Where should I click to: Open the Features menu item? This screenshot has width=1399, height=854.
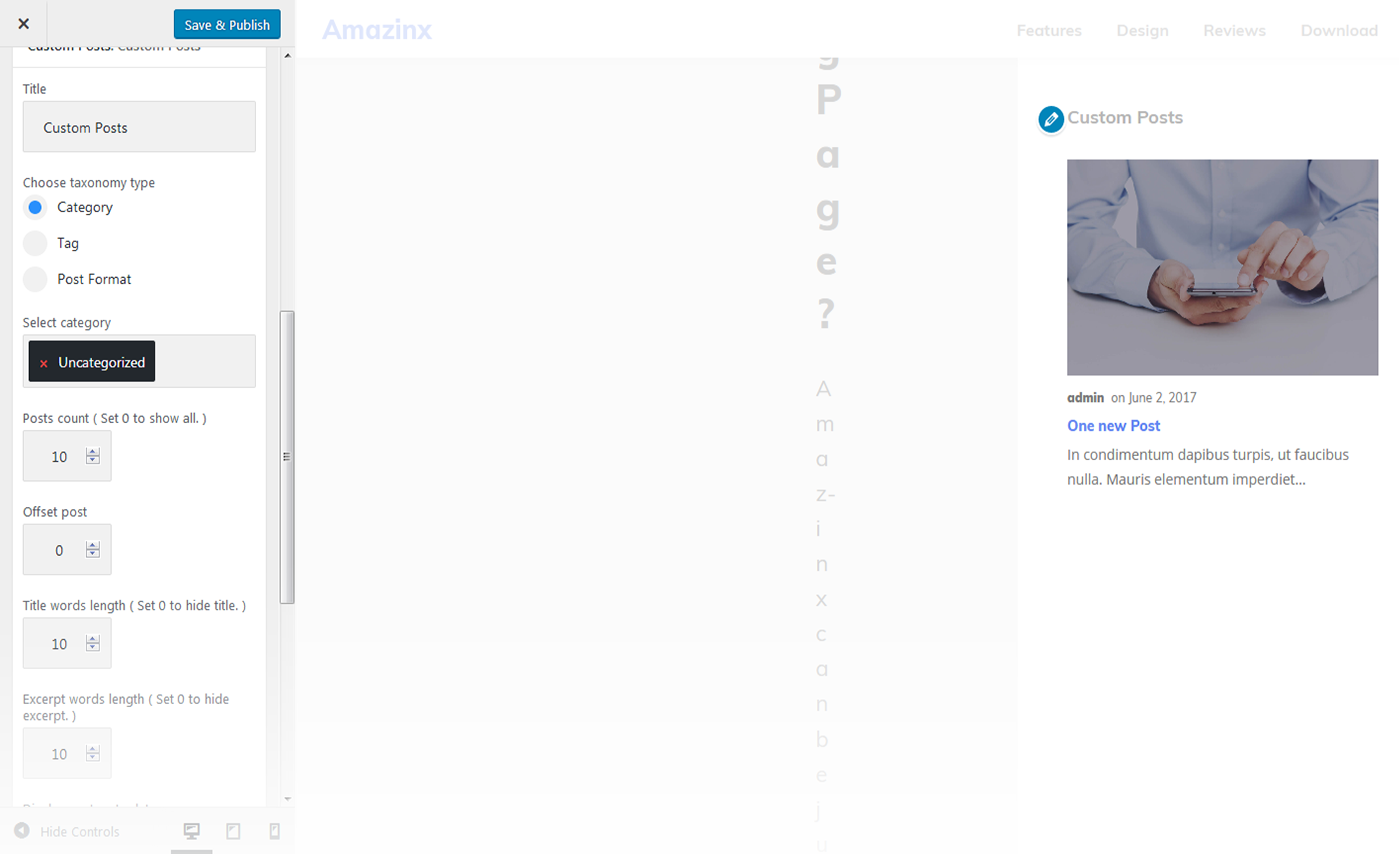pyautogui.click(x=1049, y=31)
